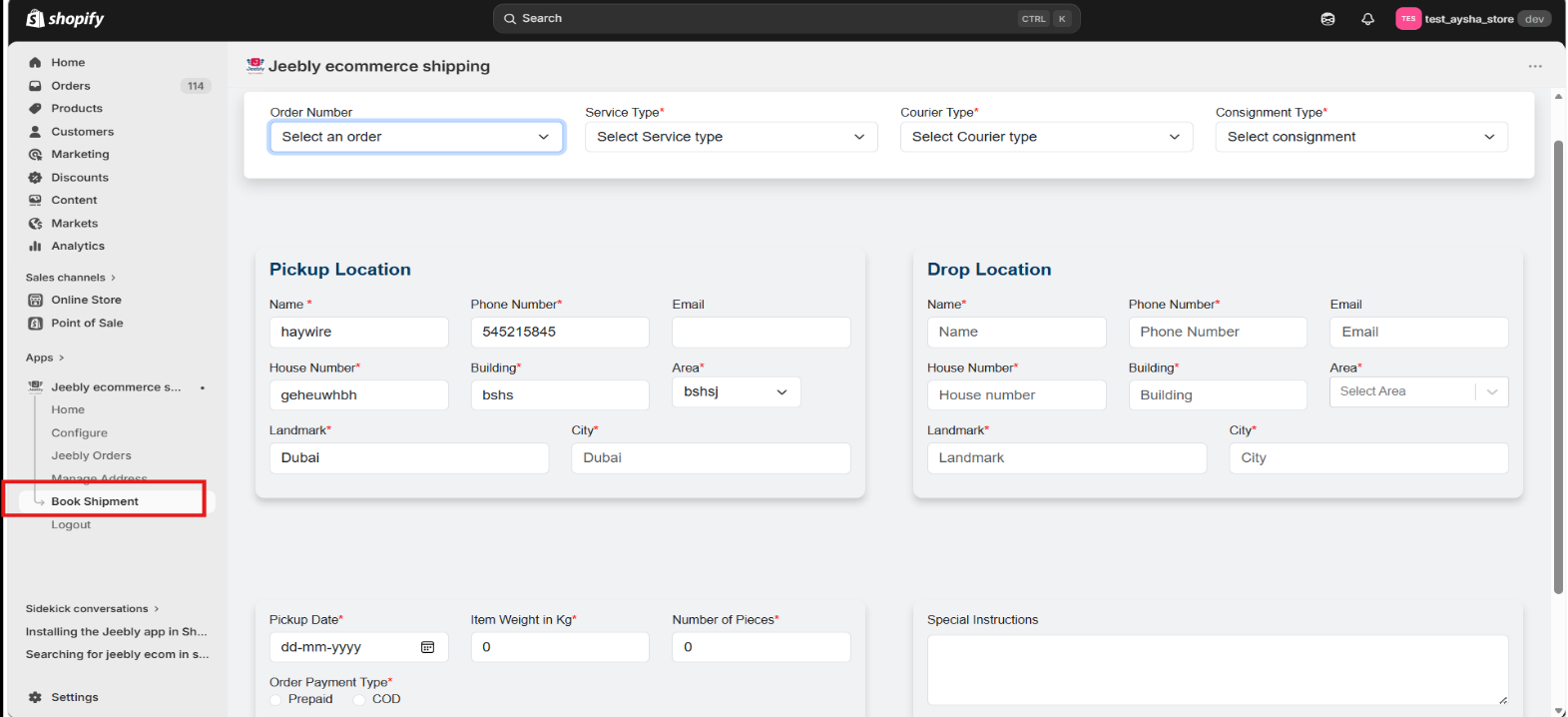Open the Jeebly Orders menu item
Viewport: 1568px width, 717px height.
click(91, 455)
